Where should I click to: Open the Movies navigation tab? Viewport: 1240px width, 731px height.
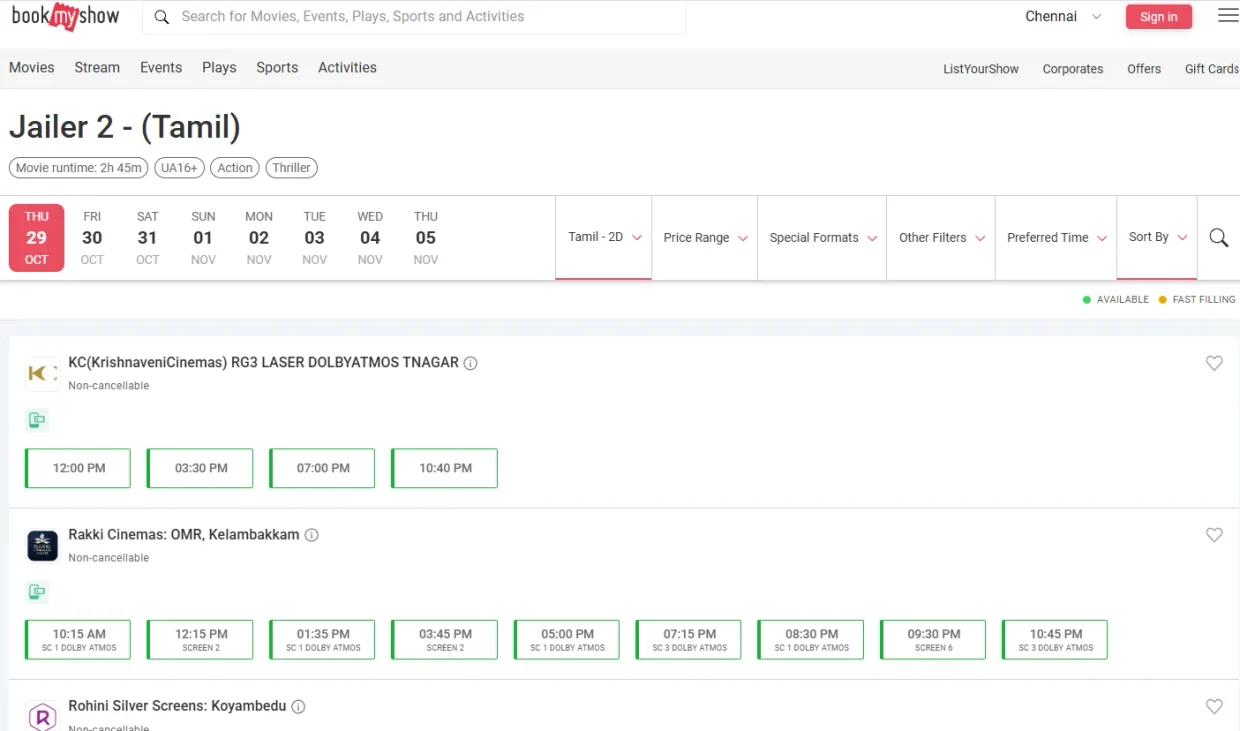click(x=32, y=68)
